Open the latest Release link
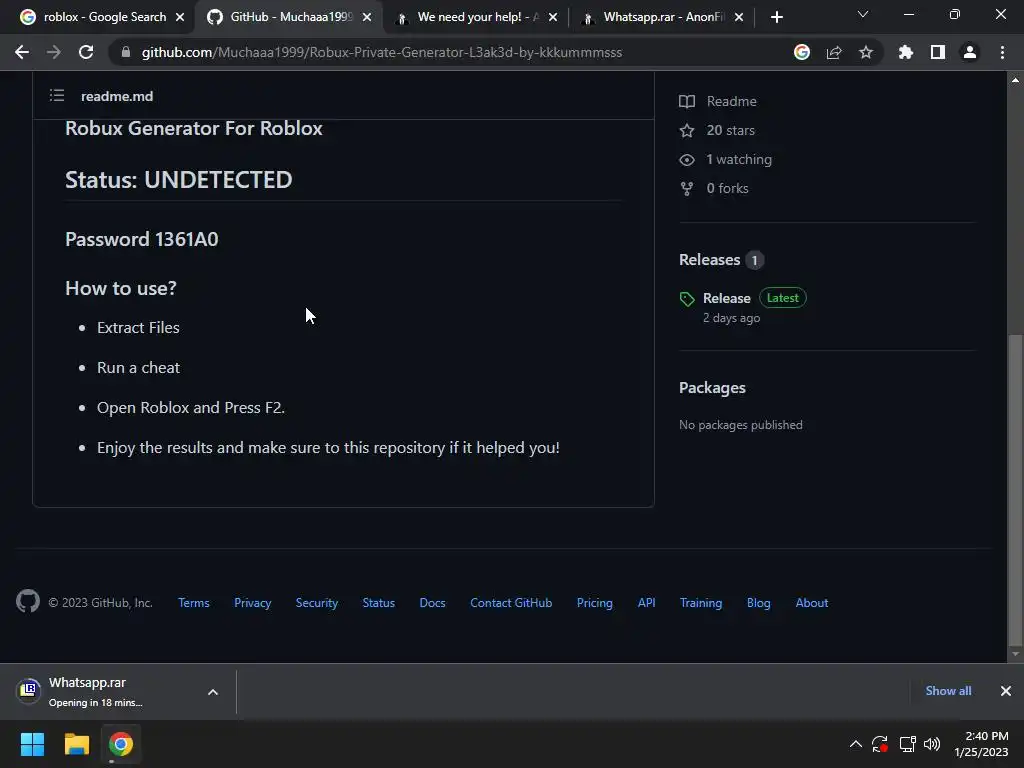The image size is (1024, 768). coord(726,298)
